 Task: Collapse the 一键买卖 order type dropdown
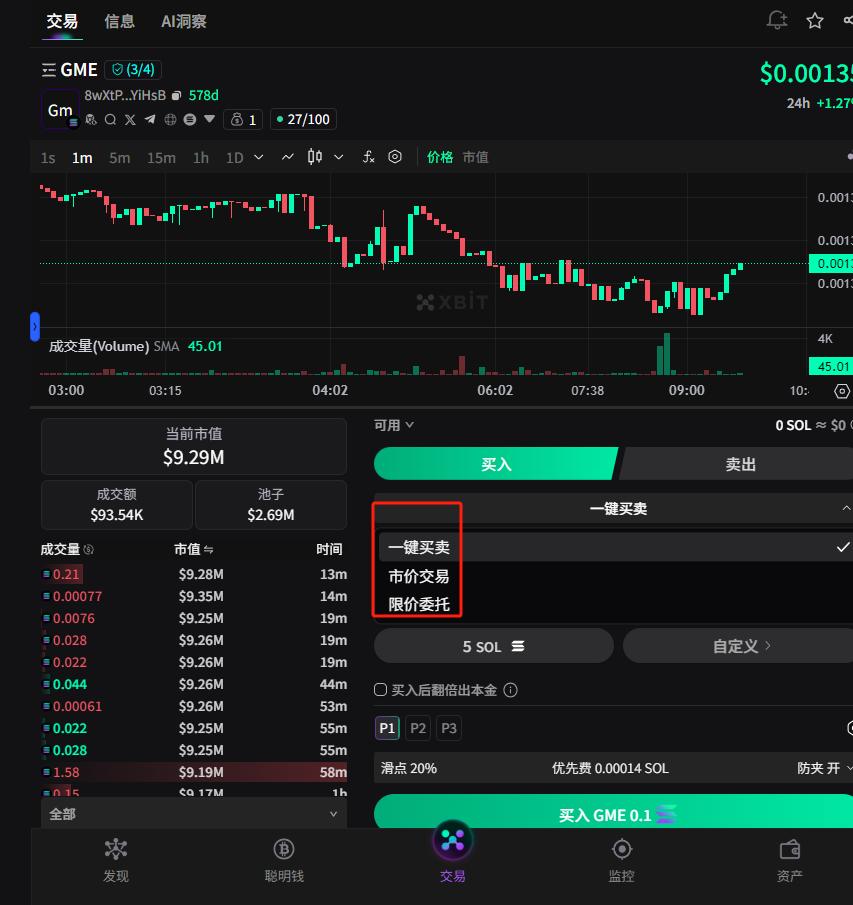[843, 509]
